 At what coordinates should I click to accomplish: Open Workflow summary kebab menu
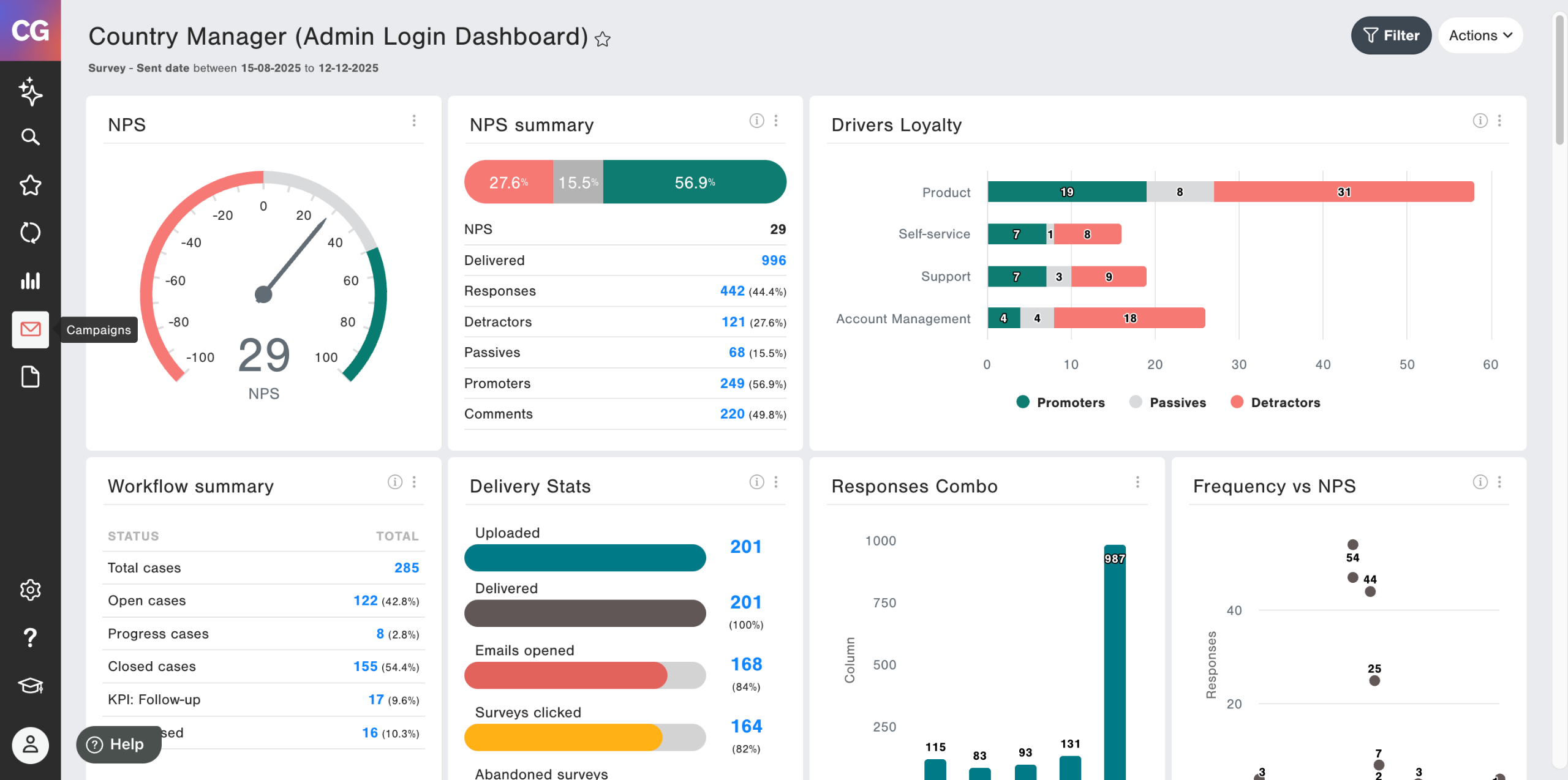coord(415,482)
